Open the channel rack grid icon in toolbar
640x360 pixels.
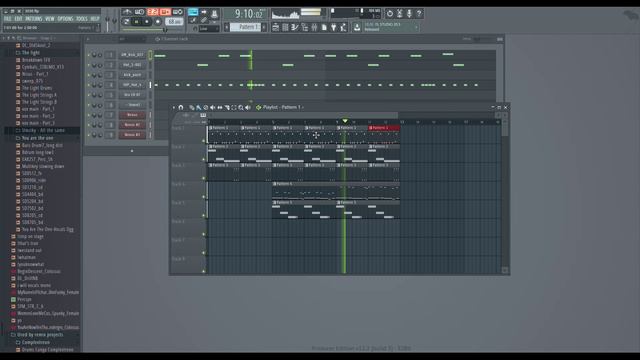pyautogui.click(x=285, y=27)
